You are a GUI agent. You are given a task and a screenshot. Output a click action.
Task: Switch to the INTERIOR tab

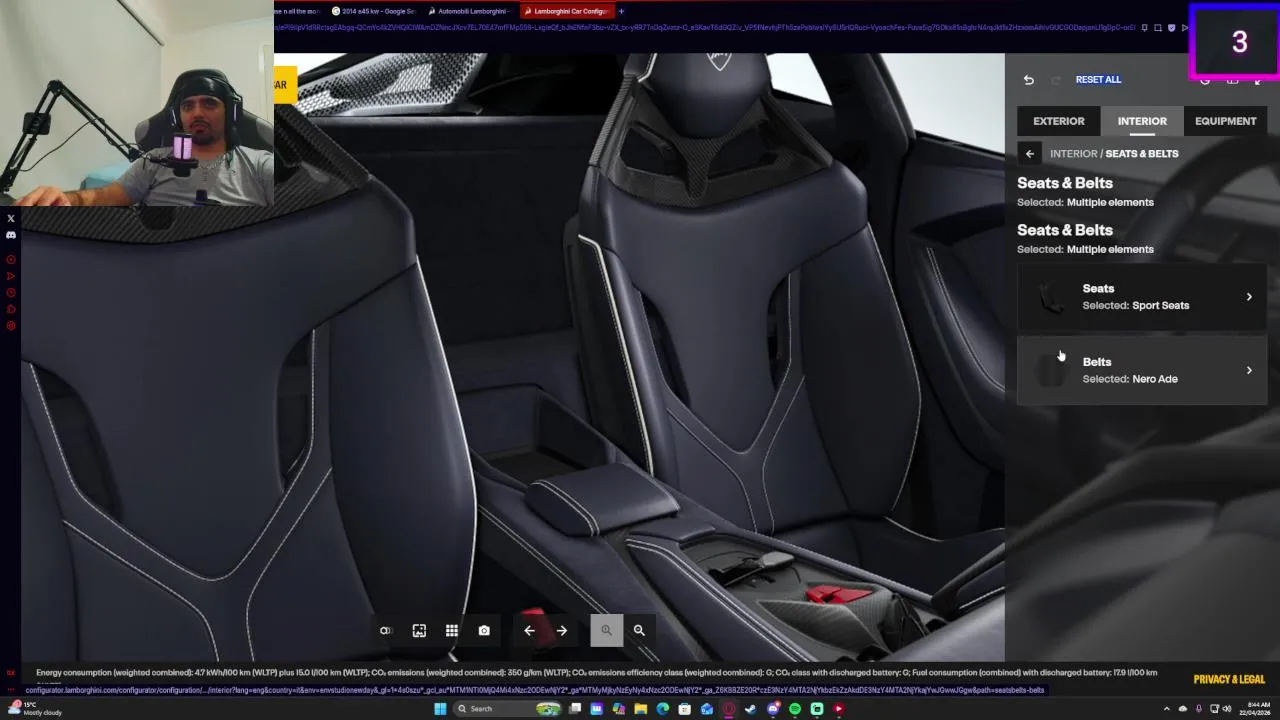1142,121
